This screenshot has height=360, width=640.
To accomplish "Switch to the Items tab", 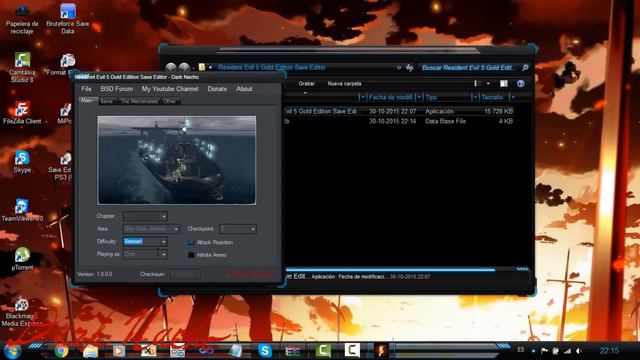I will click(x=107, y=101).
